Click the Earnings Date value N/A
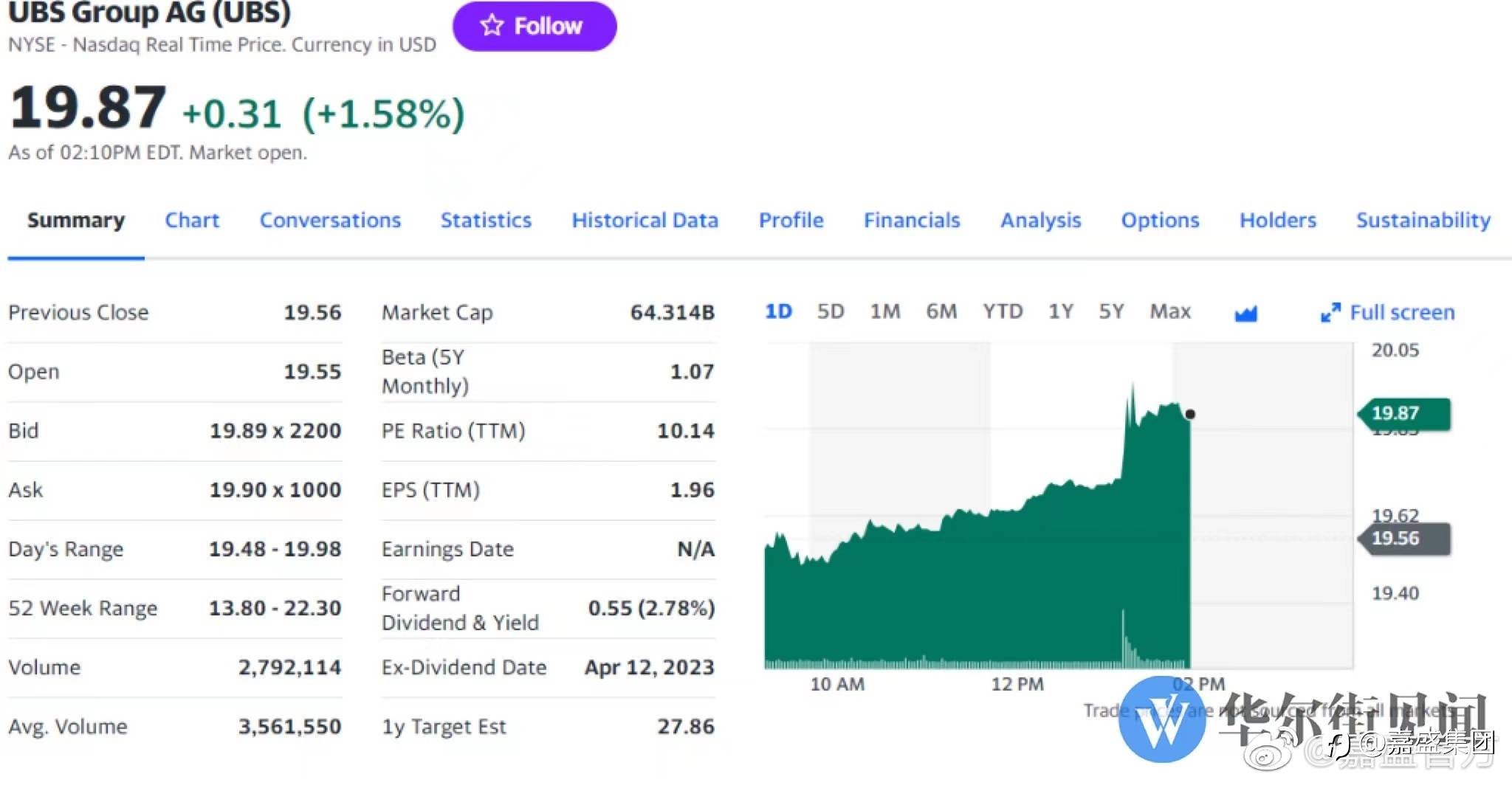1512x788 pixels. pos(696,549)
